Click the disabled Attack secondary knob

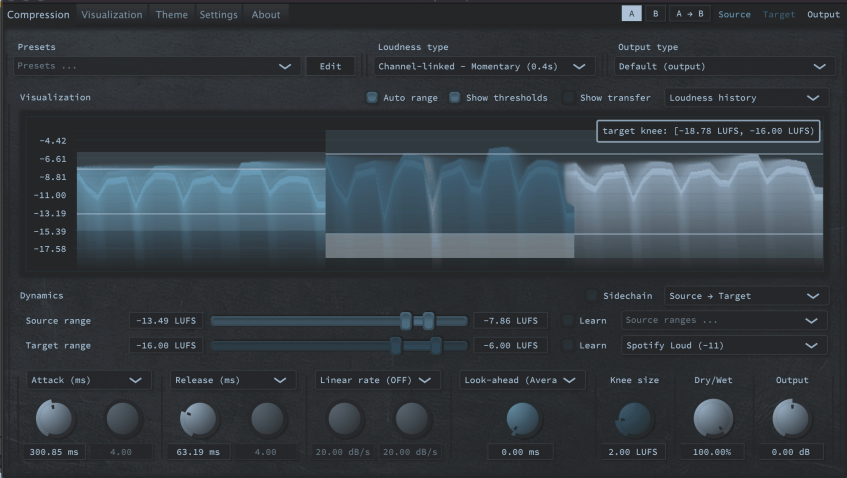point(123,419)
